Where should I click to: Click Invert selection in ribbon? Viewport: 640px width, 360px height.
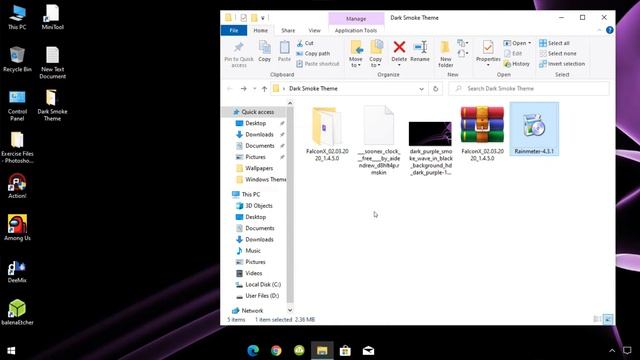[x=562, y=64]
